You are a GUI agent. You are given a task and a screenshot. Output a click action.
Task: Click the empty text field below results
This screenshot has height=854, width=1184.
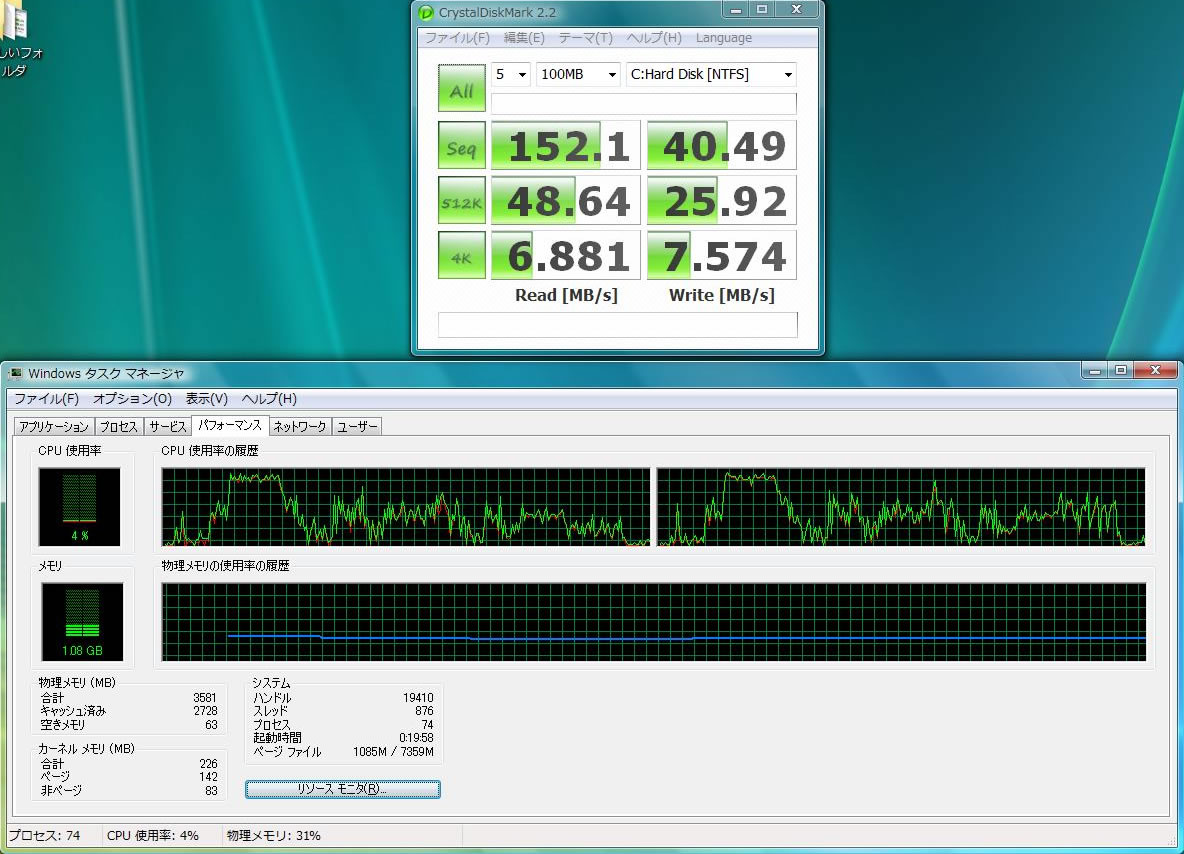tap(617, 325)
